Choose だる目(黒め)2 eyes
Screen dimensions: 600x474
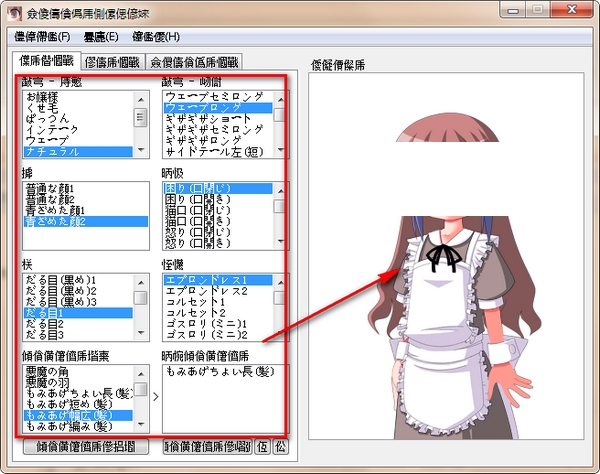click(x=78, y=291)
